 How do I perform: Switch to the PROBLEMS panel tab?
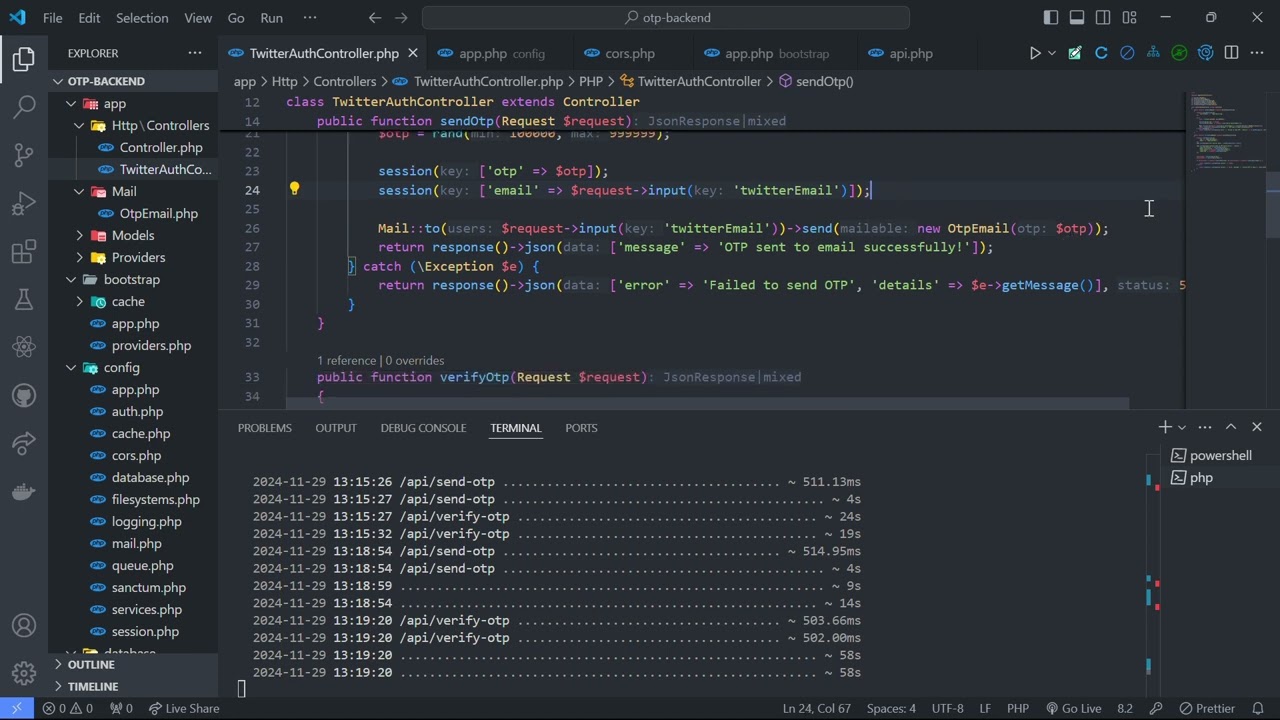pos(265,427)
